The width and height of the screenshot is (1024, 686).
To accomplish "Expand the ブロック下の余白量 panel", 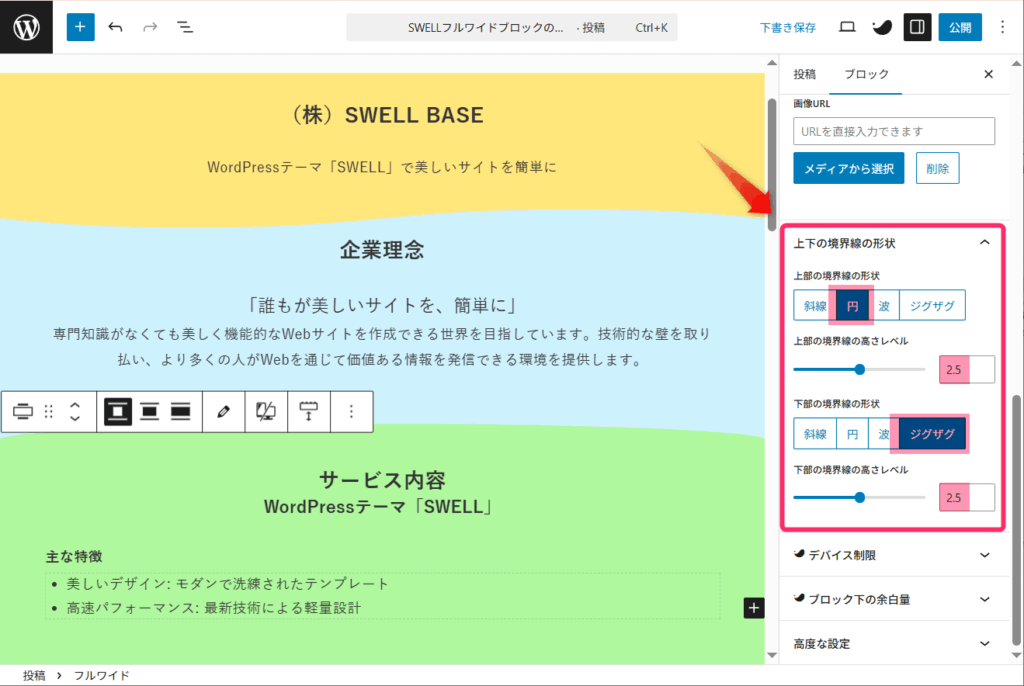I will pos(895,599).
